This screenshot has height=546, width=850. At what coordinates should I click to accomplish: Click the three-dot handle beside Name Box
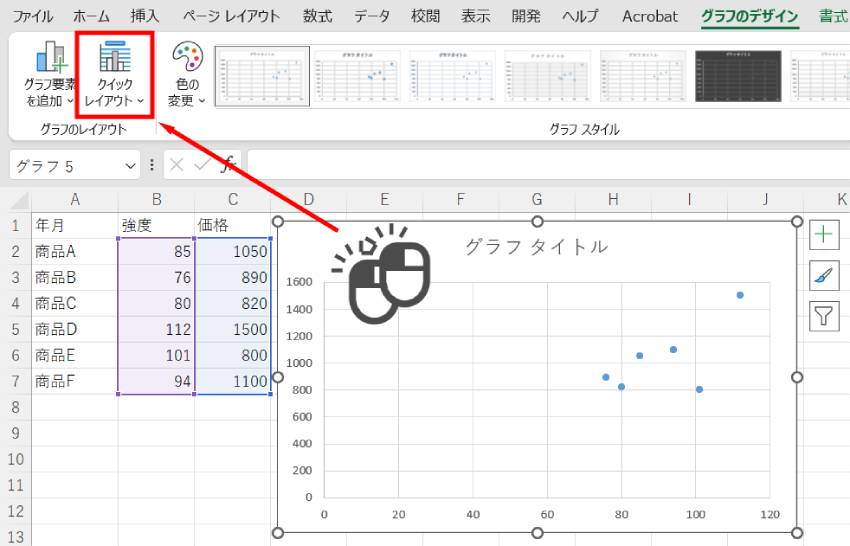click(152, 165)
